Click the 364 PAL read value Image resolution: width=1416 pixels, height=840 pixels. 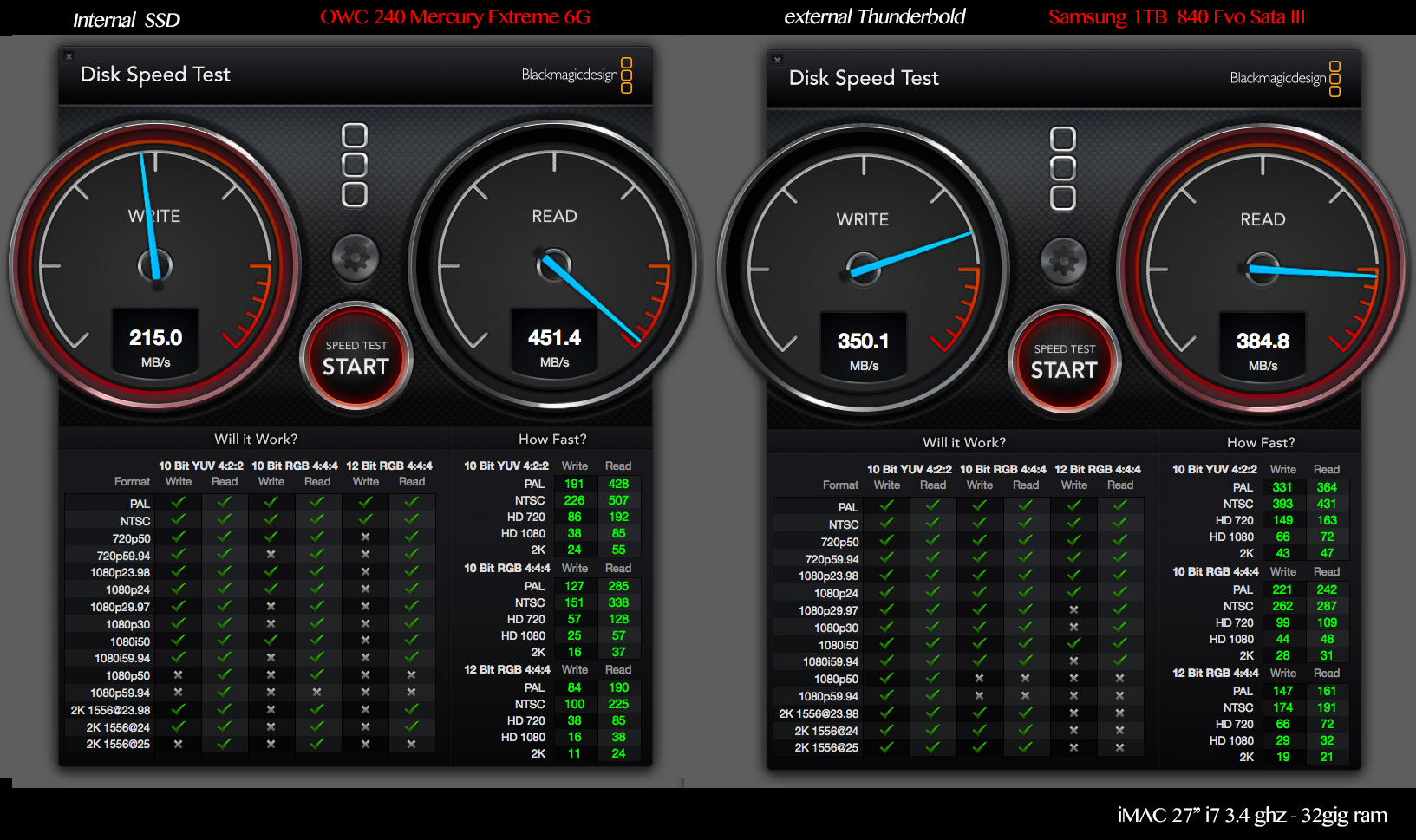[x=1327, y=487]
